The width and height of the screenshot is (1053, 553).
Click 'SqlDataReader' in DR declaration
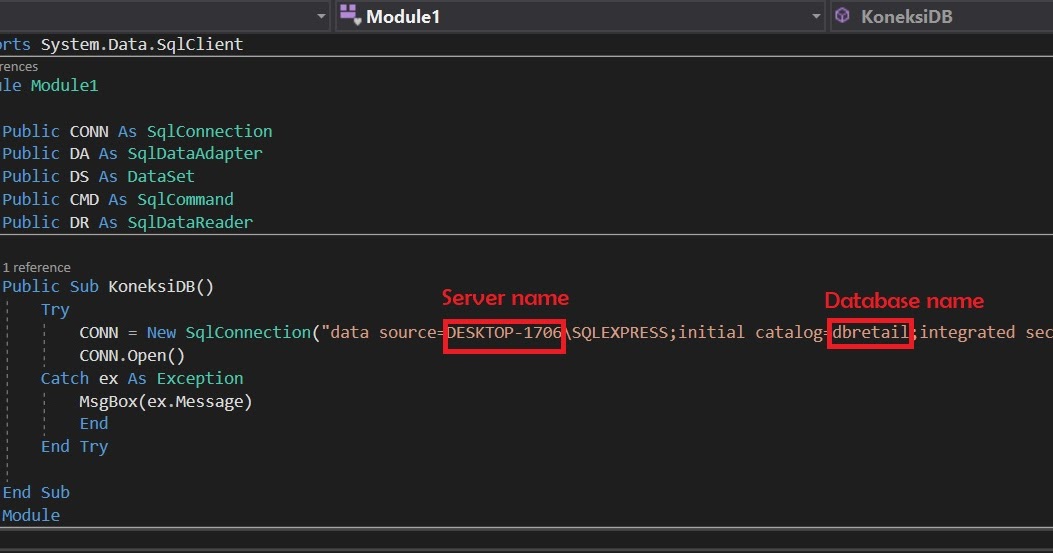(x=190, y=222)
